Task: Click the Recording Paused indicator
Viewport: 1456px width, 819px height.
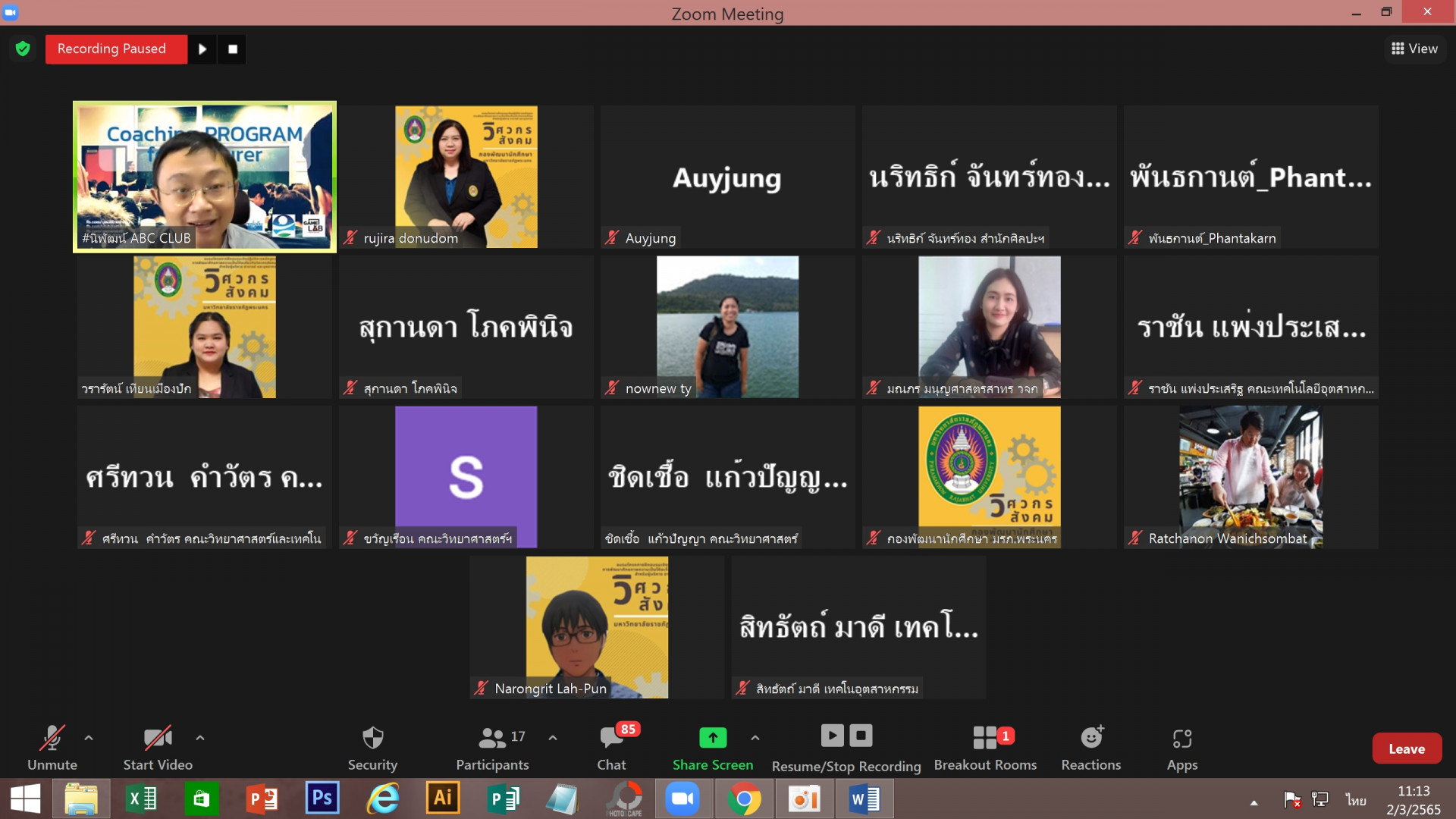Action: coord(116,49)
